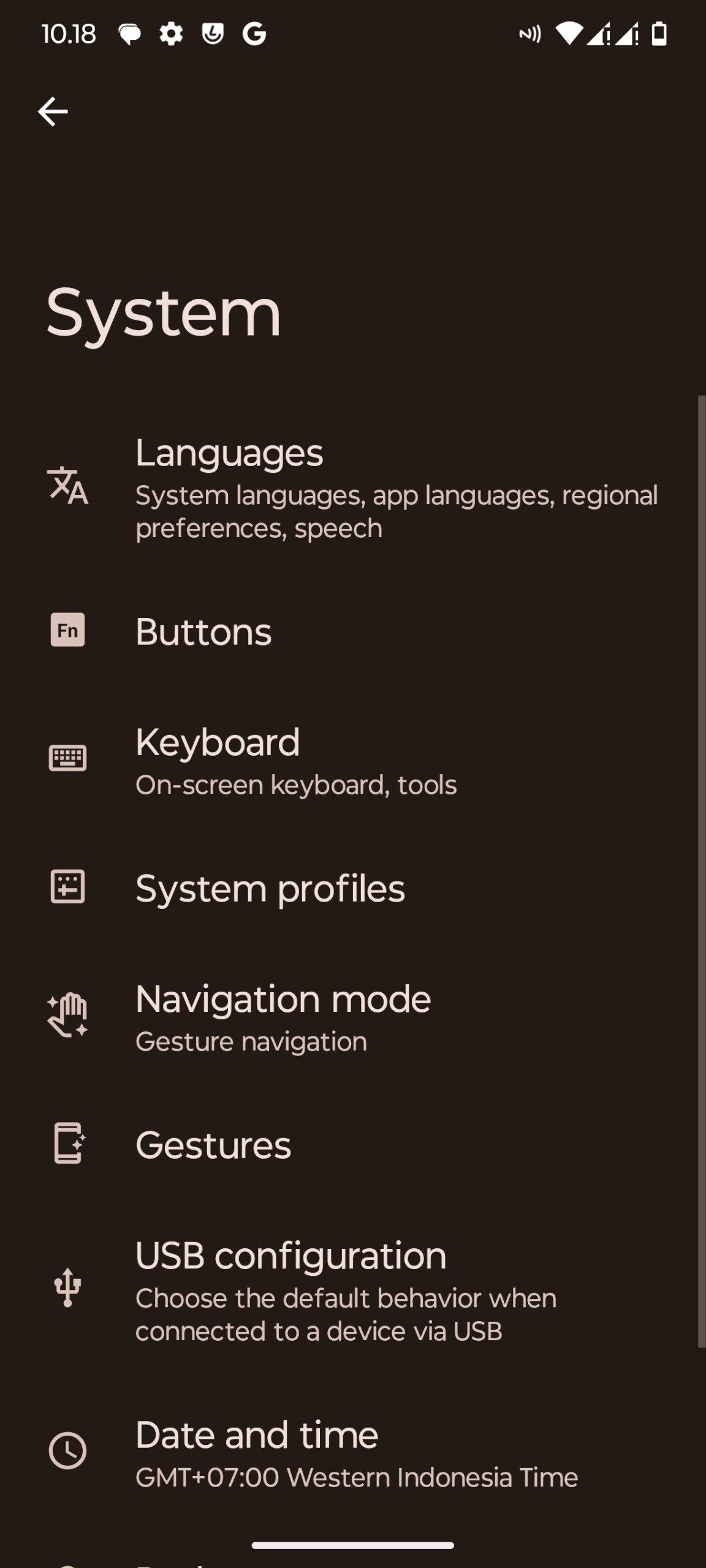Tap the Gestures phone icon

click(67, 1143)
